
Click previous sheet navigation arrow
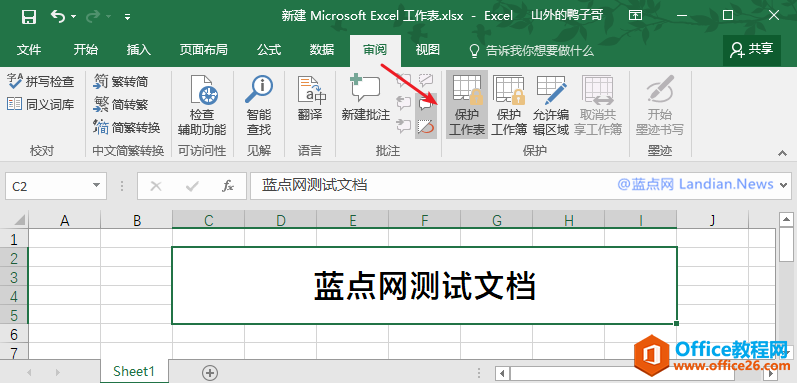tap(29, 372)
